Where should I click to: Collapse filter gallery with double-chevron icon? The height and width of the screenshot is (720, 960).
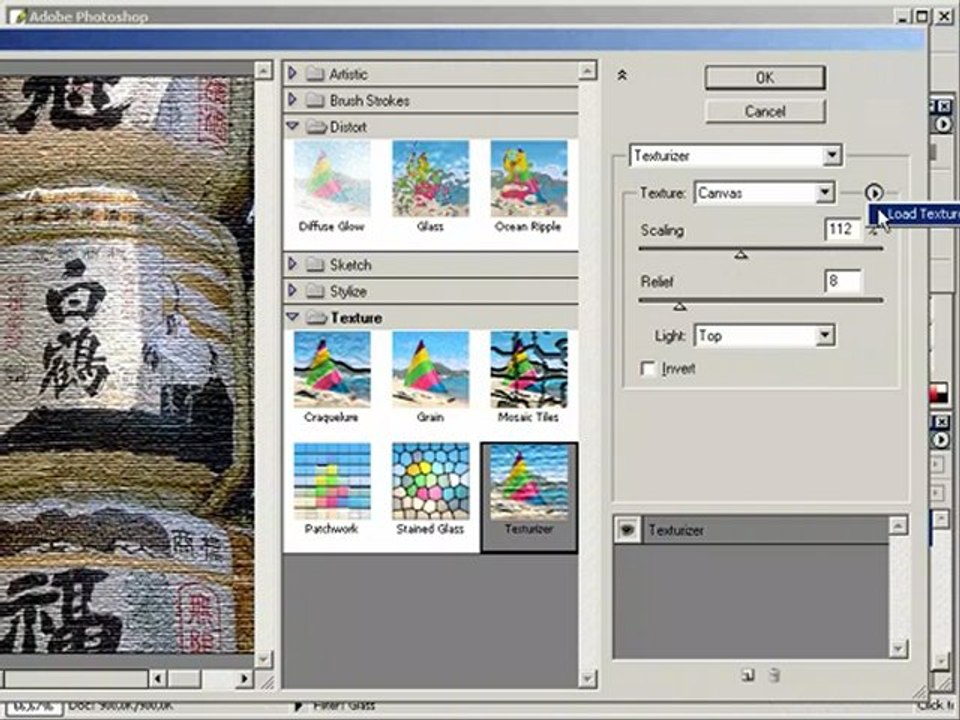622,75
